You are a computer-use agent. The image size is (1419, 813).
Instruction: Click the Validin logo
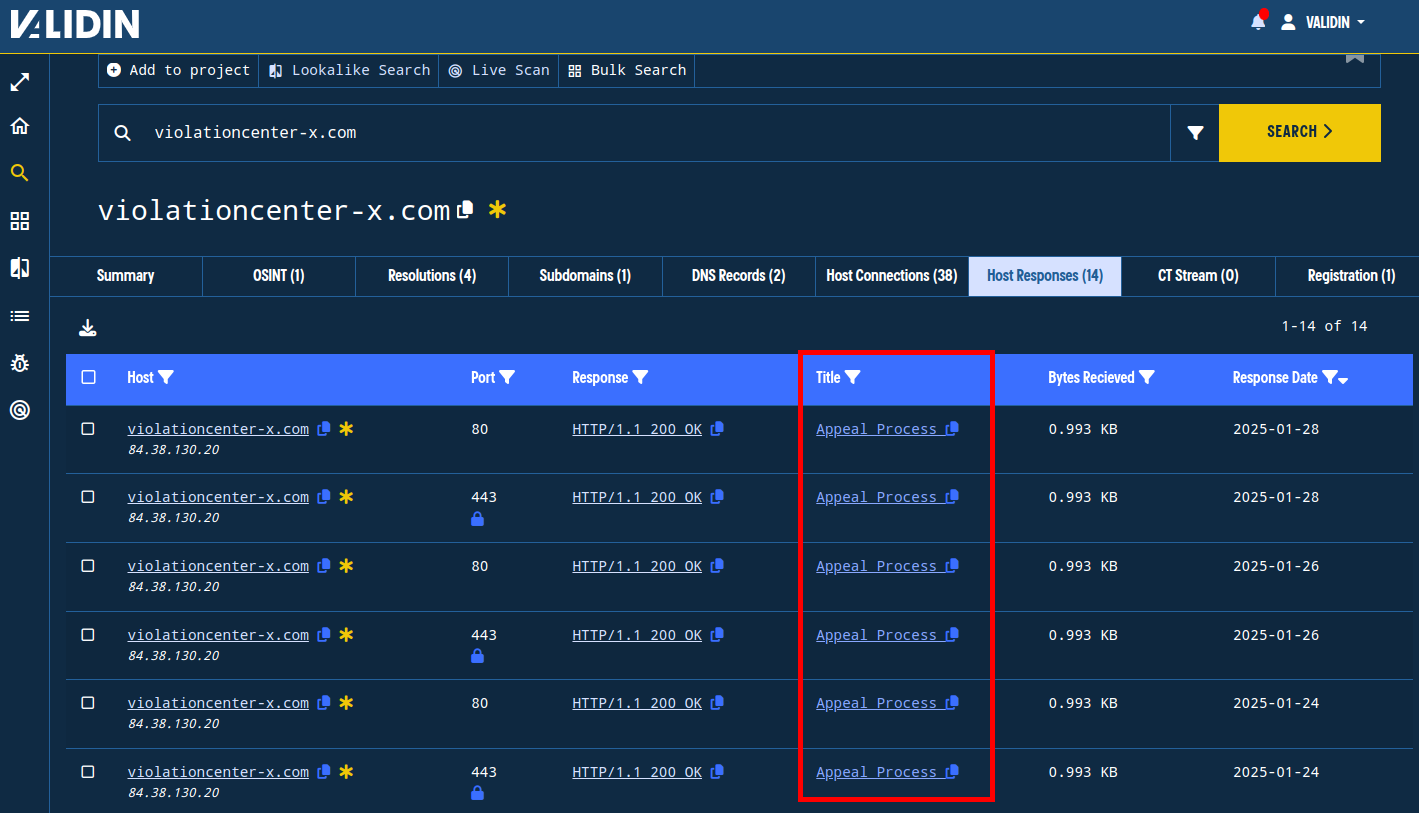tap(75, 23)
